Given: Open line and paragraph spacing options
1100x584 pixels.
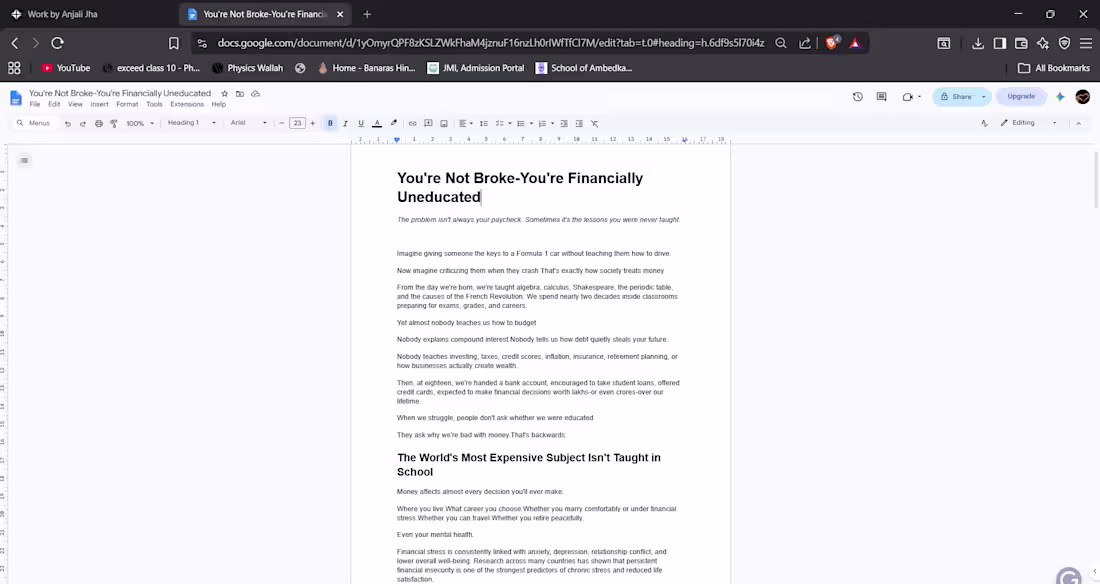Looking at the screenshot, I should 483,124.
